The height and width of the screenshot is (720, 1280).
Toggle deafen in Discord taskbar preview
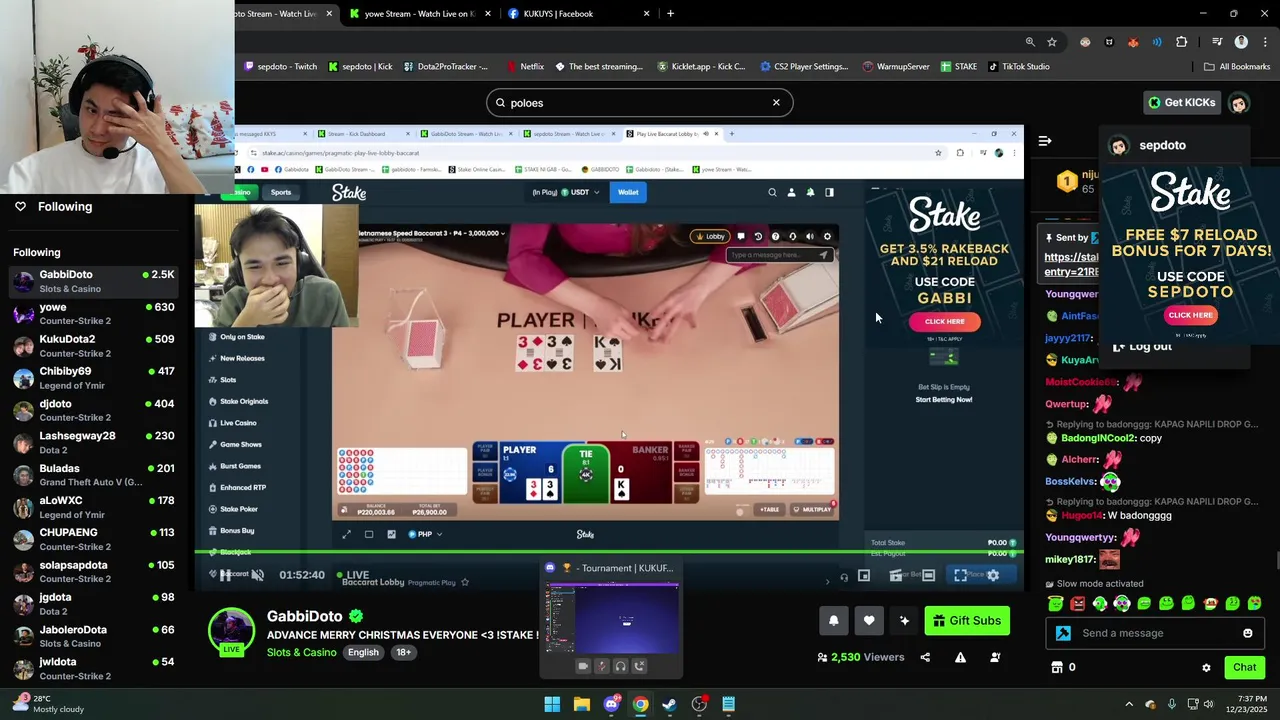click(x=620, y=666)
